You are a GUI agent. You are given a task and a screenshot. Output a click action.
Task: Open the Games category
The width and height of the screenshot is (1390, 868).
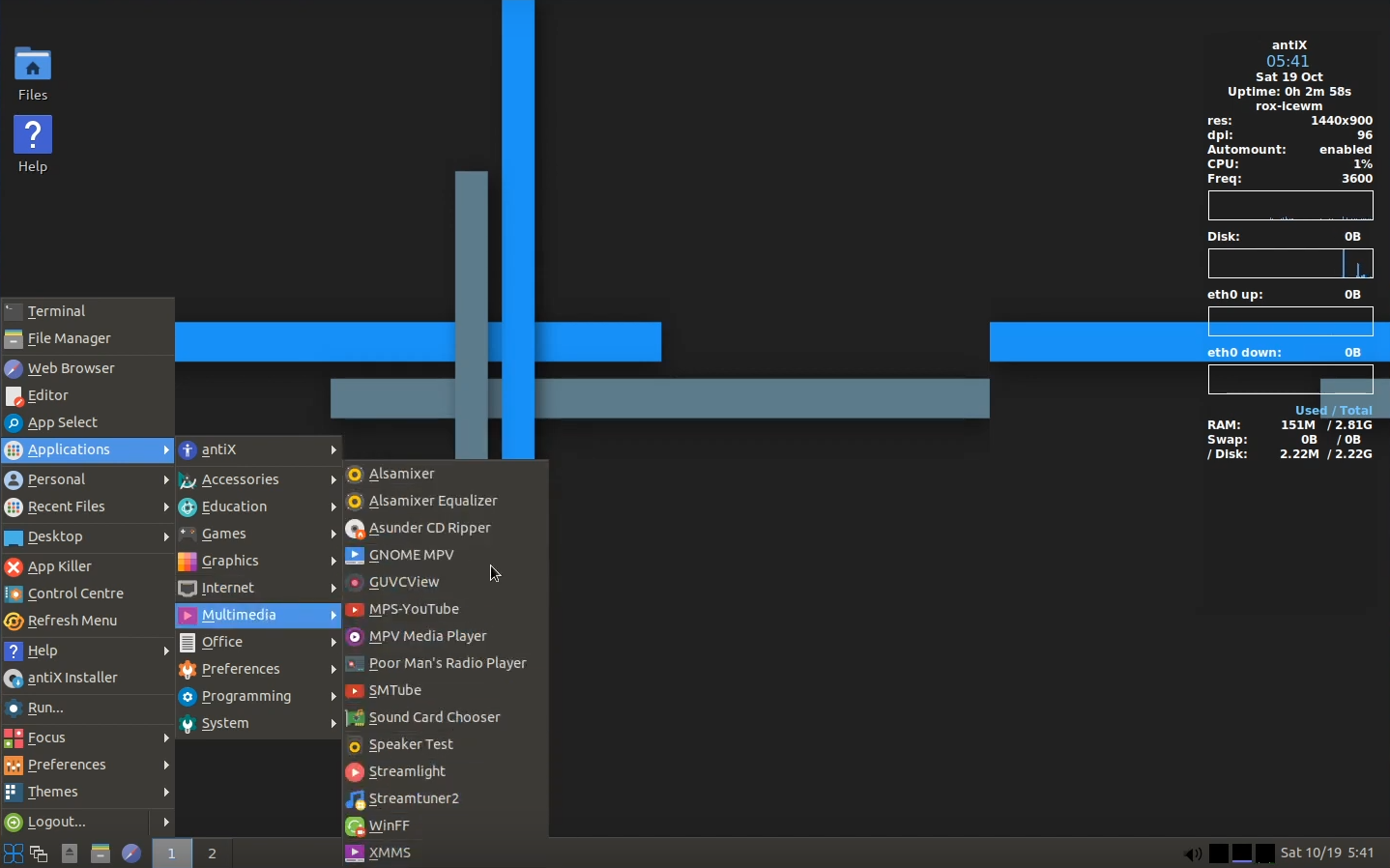click(x=259, y=534)
